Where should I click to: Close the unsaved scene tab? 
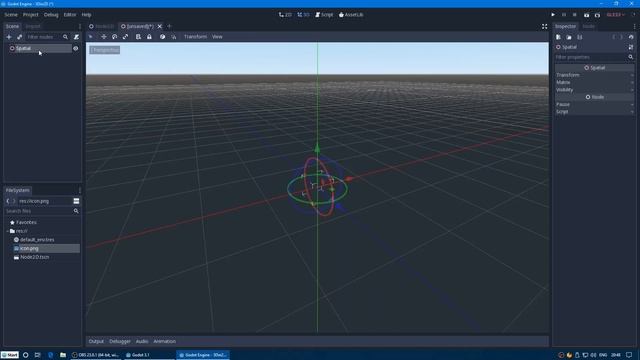(x=160, y=26)
